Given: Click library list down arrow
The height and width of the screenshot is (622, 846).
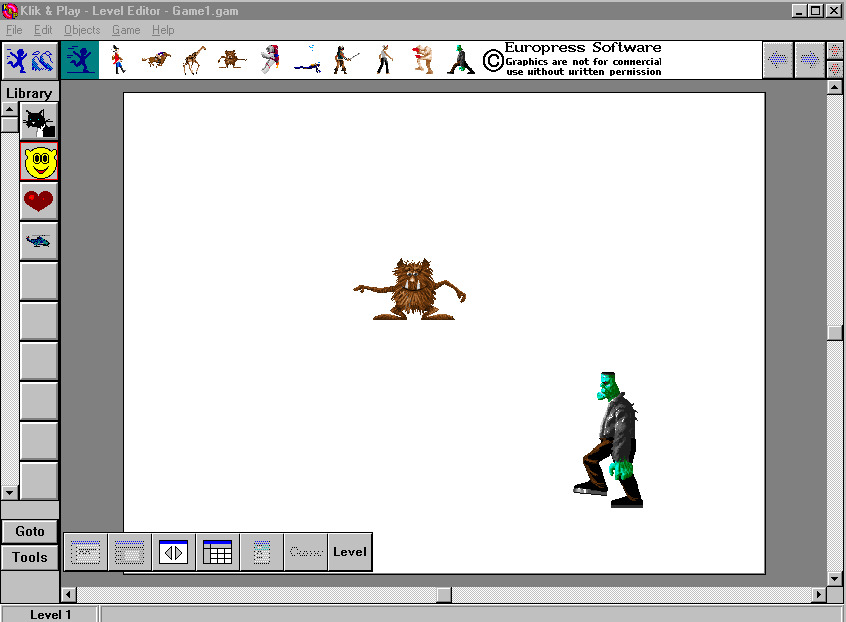Looking at the screenshot, I should [10, 493].
